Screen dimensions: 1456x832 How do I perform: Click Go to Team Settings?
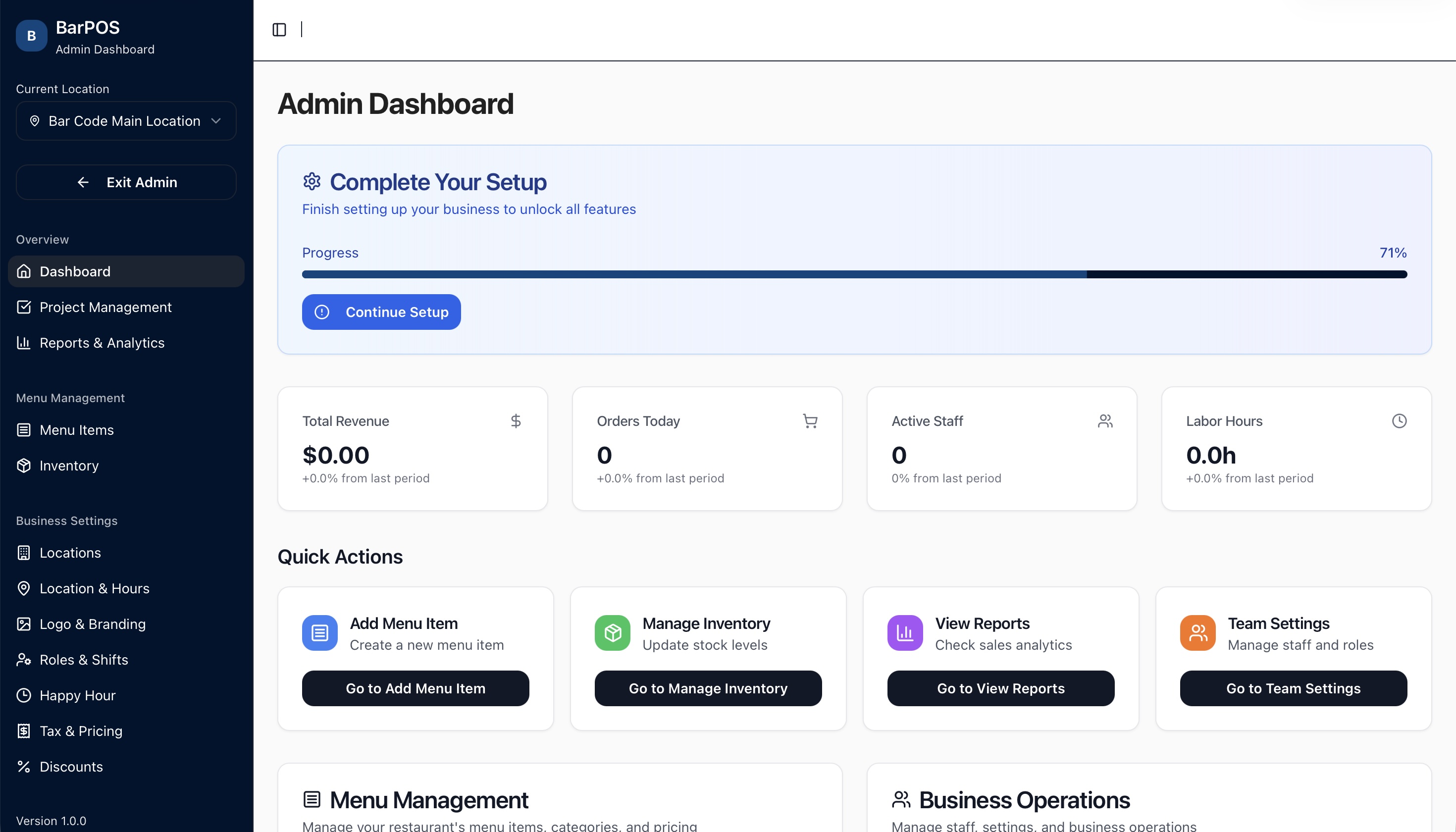(1293, 688)
